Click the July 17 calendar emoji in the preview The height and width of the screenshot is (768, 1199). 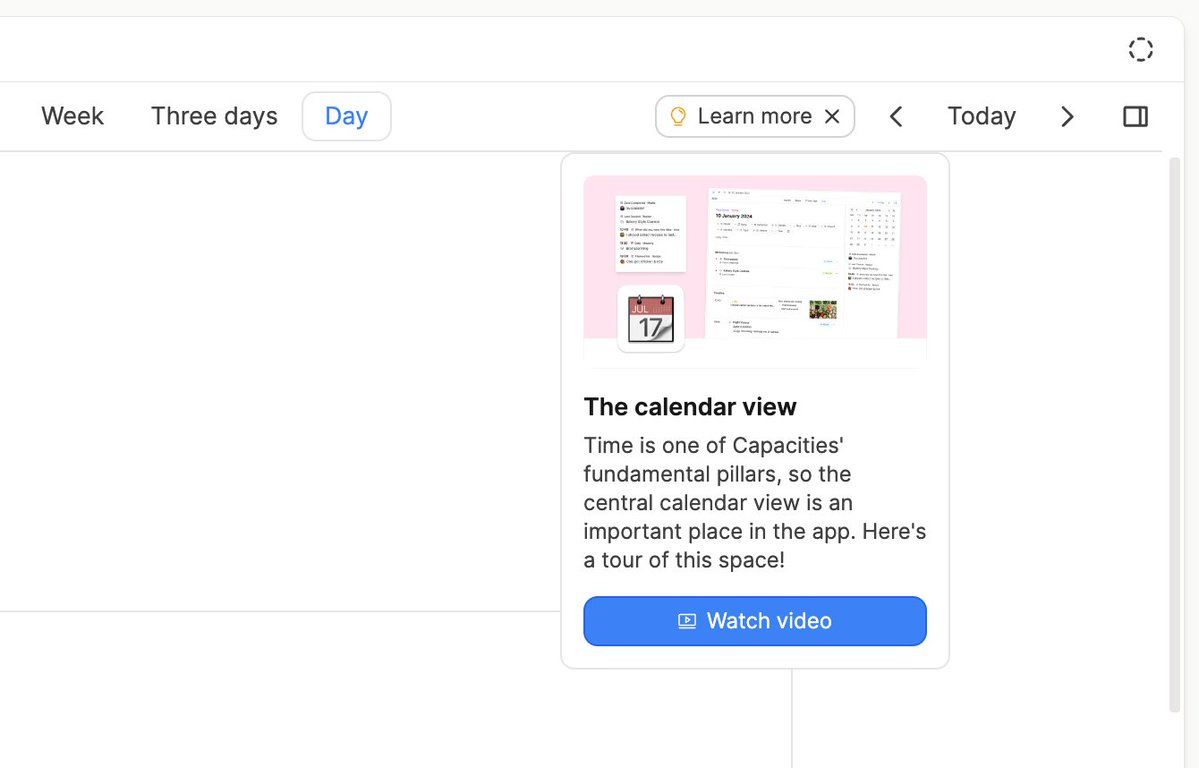tap(649, 318)
